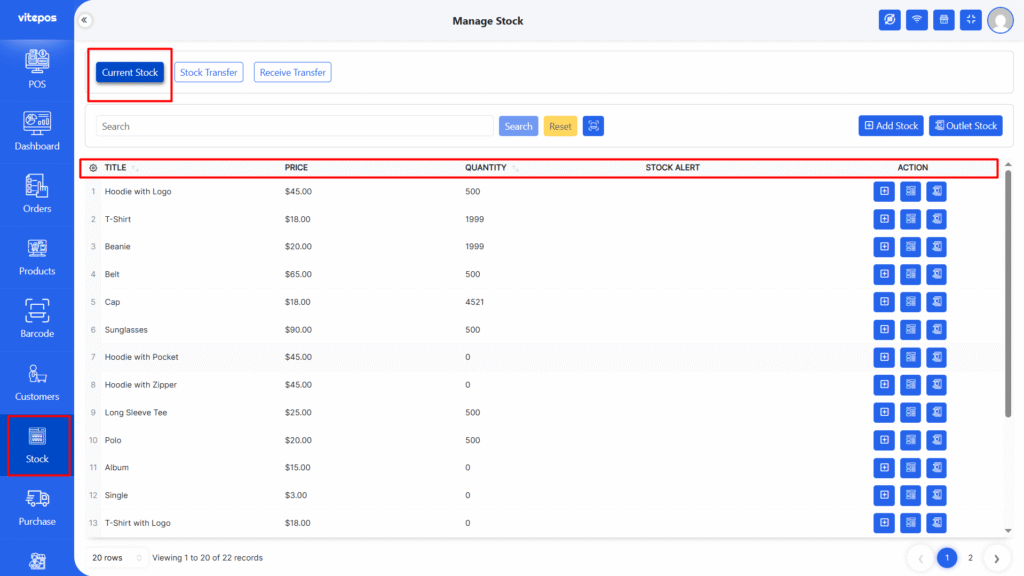The height and width of the screenshot is (576, 1024).
Task: Go to Dashboard in the sidebar
Action: 37,131
